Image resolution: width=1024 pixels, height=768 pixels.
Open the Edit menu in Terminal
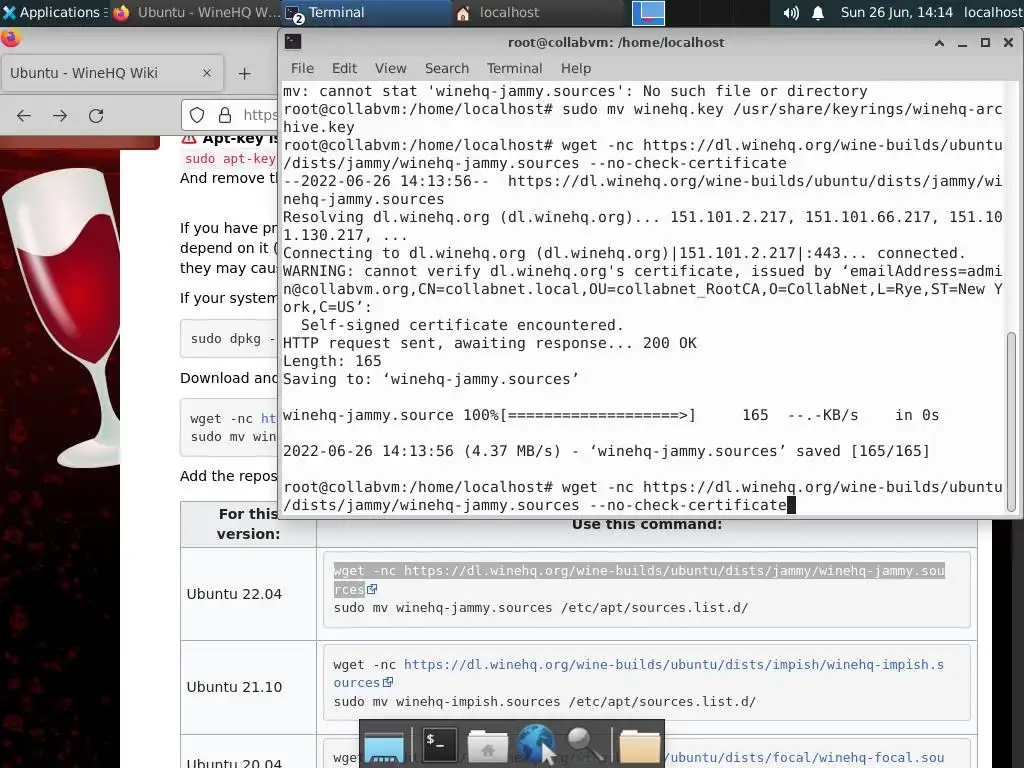344,68
